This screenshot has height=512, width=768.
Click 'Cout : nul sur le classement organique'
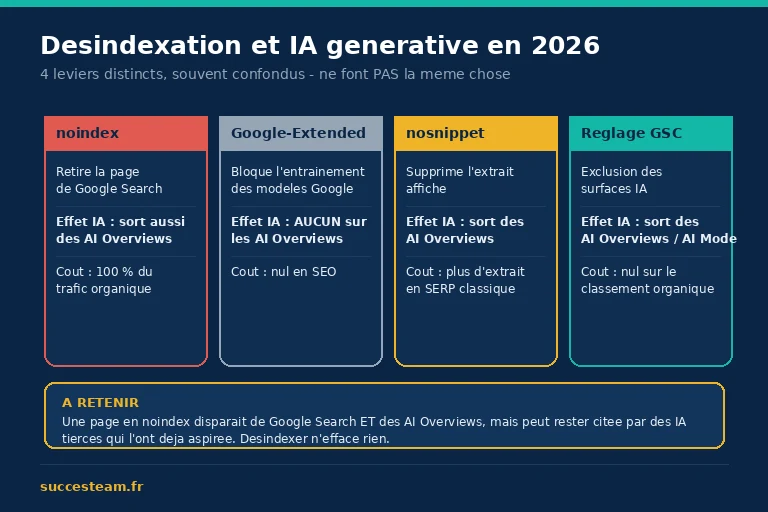[648, 280]
